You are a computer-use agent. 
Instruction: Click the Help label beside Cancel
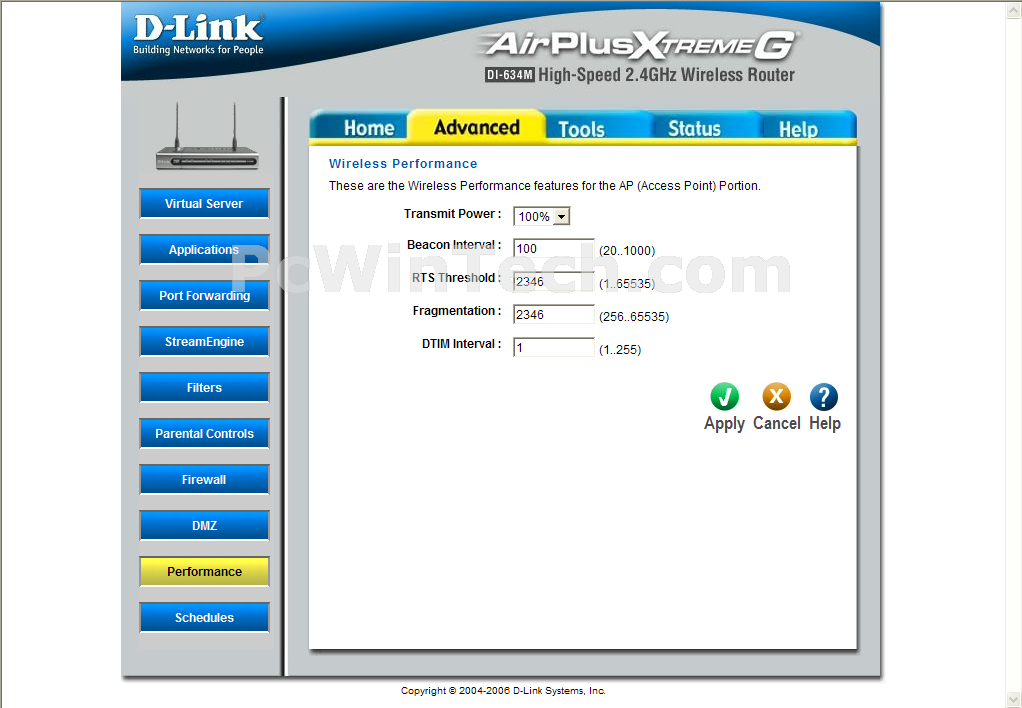(825, 423)
